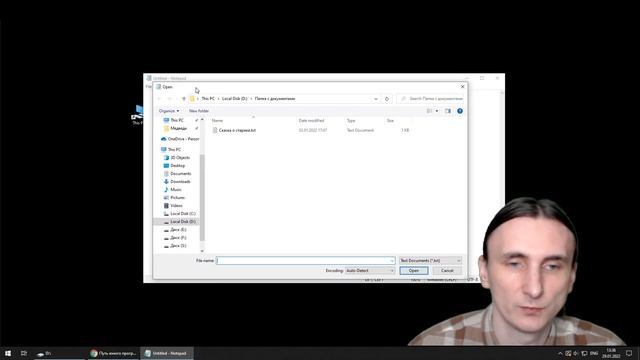Open Music in navigation pane
The height and width of the screenshot is (360, 640).
point(176,190)
